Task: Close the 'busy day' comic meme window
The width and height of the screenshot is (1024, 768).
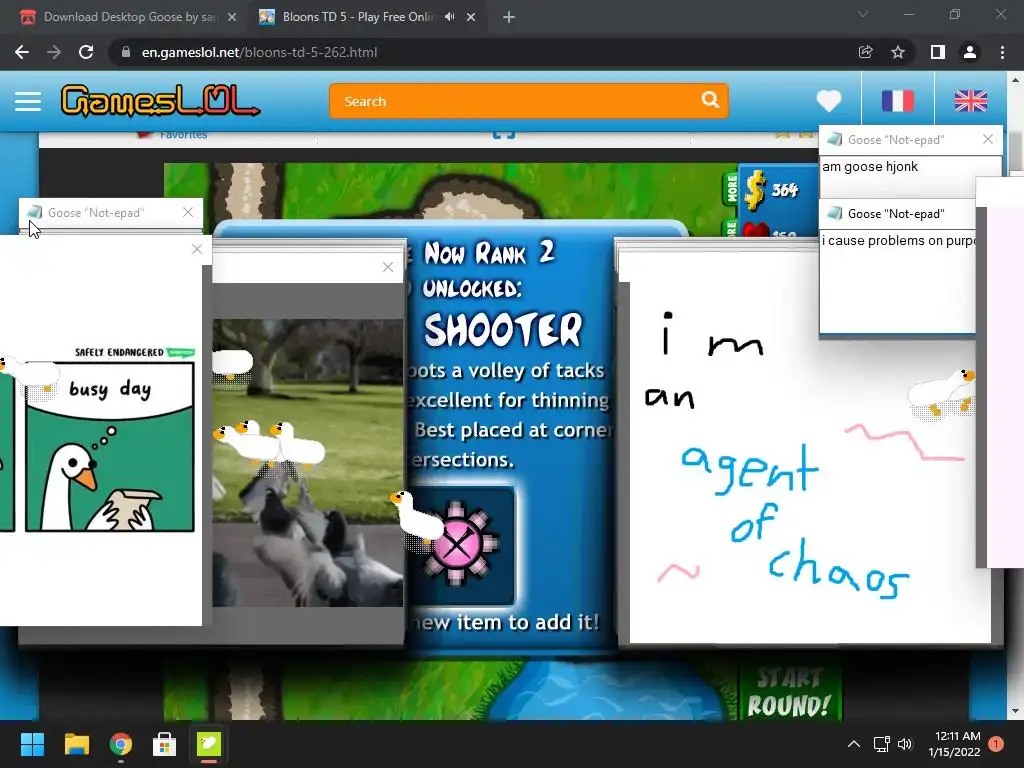Action: pos(197,249)
